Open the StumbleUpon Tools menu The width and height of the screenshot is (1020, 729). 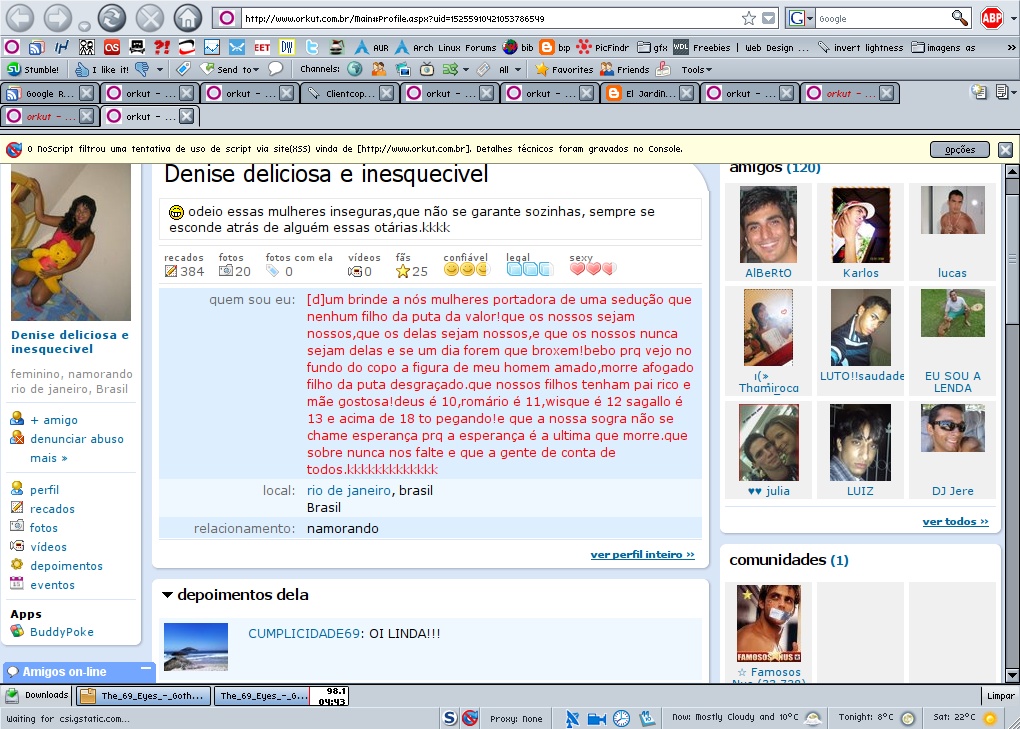pos(696,70)
